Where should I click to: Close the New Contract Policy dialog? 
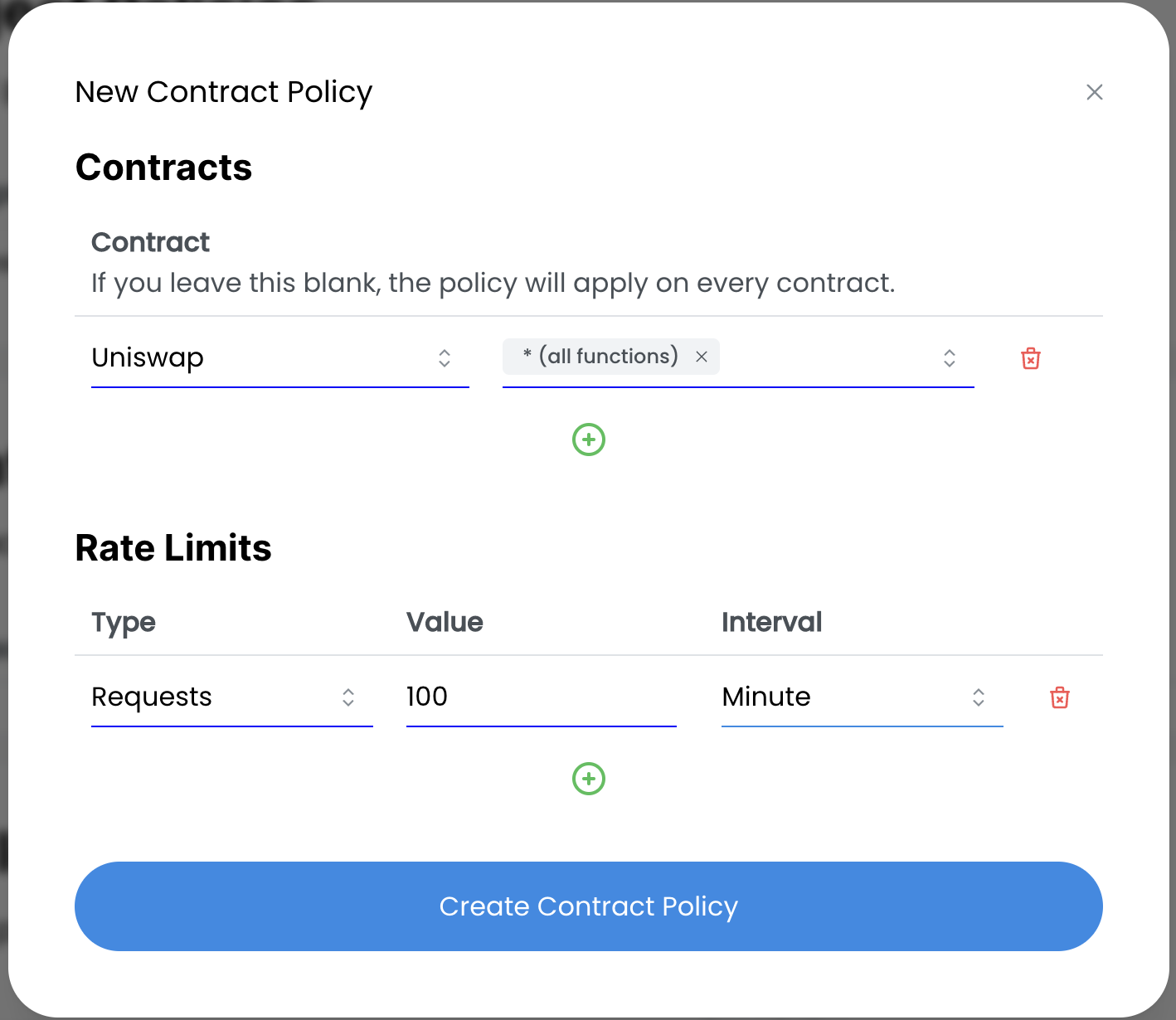(1094, 92)
